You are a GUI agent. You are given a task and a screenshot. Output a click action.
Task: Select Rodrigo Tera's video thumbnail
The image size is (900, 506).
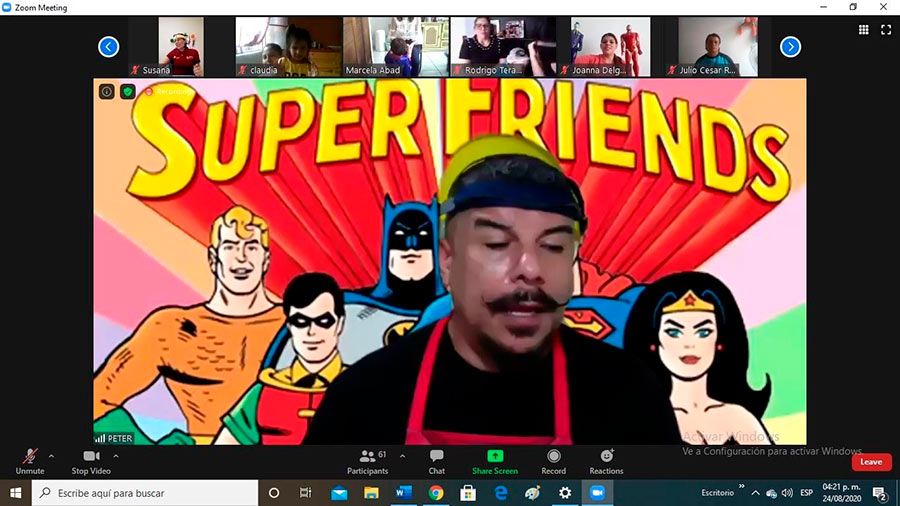tap(503, 46)
